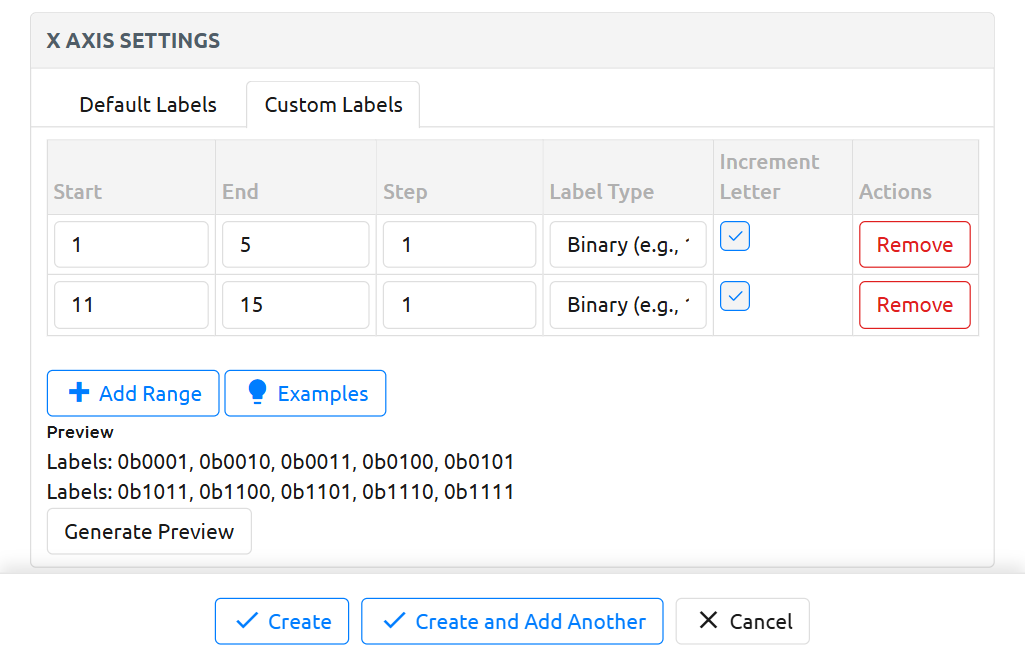Remove the second label range

(914, 305)
